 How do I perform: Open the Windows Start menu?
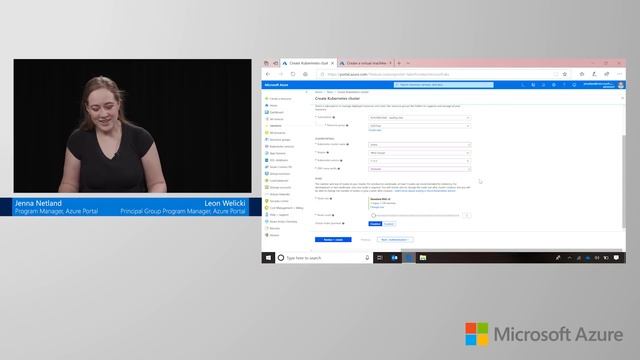coord(268,258)
